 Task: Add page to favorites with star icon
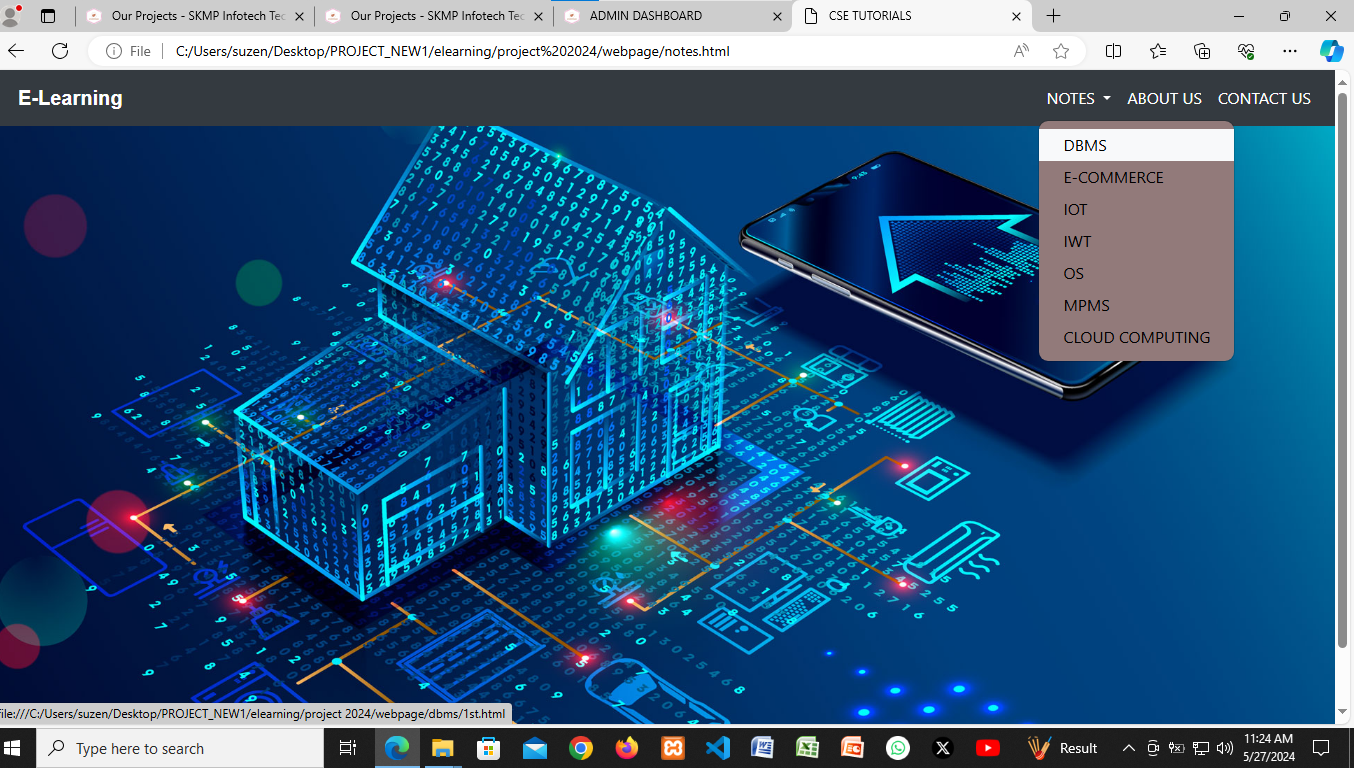pyautogui.click(x=1061, y=51)
